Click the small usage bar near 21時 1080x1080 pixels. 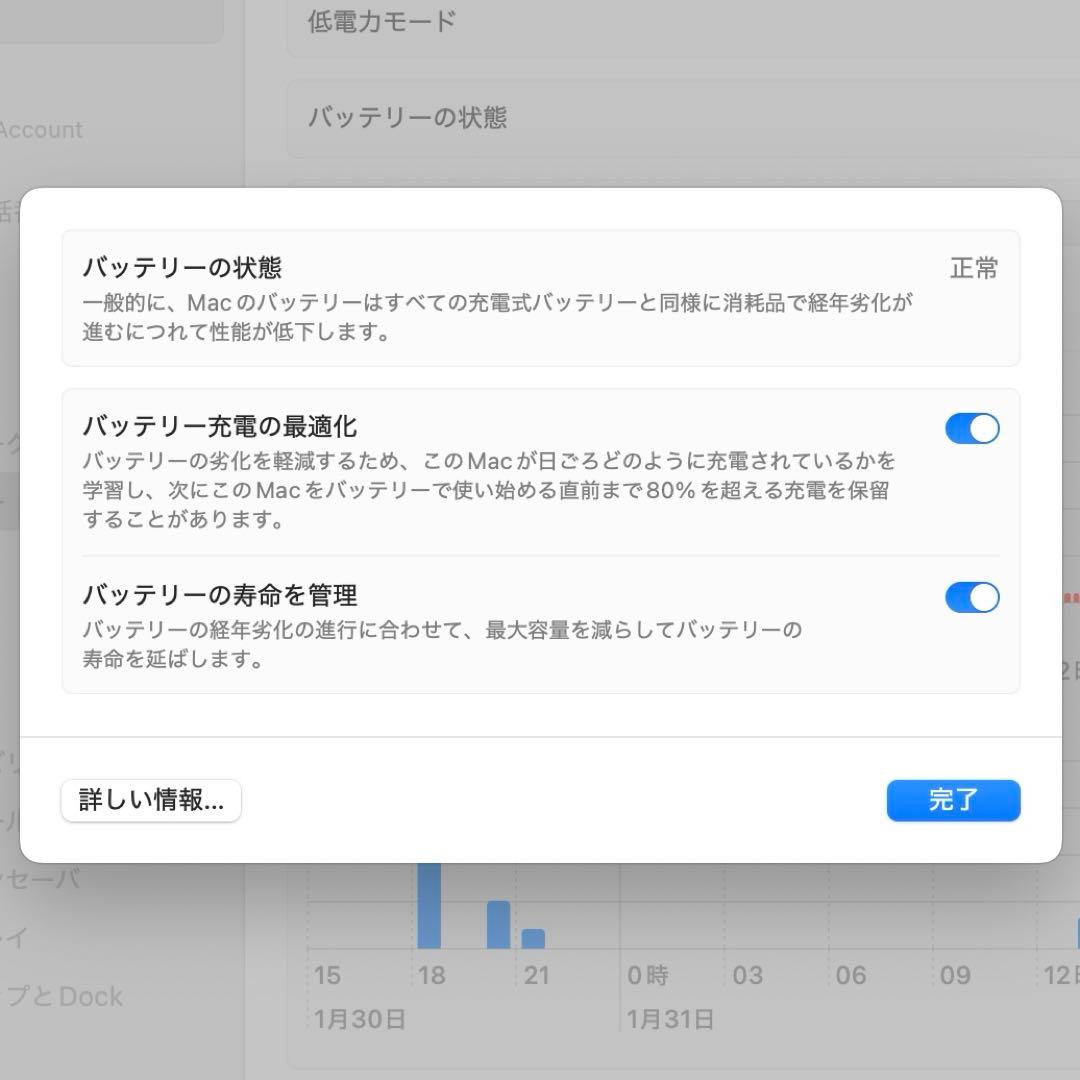point(533,936)
